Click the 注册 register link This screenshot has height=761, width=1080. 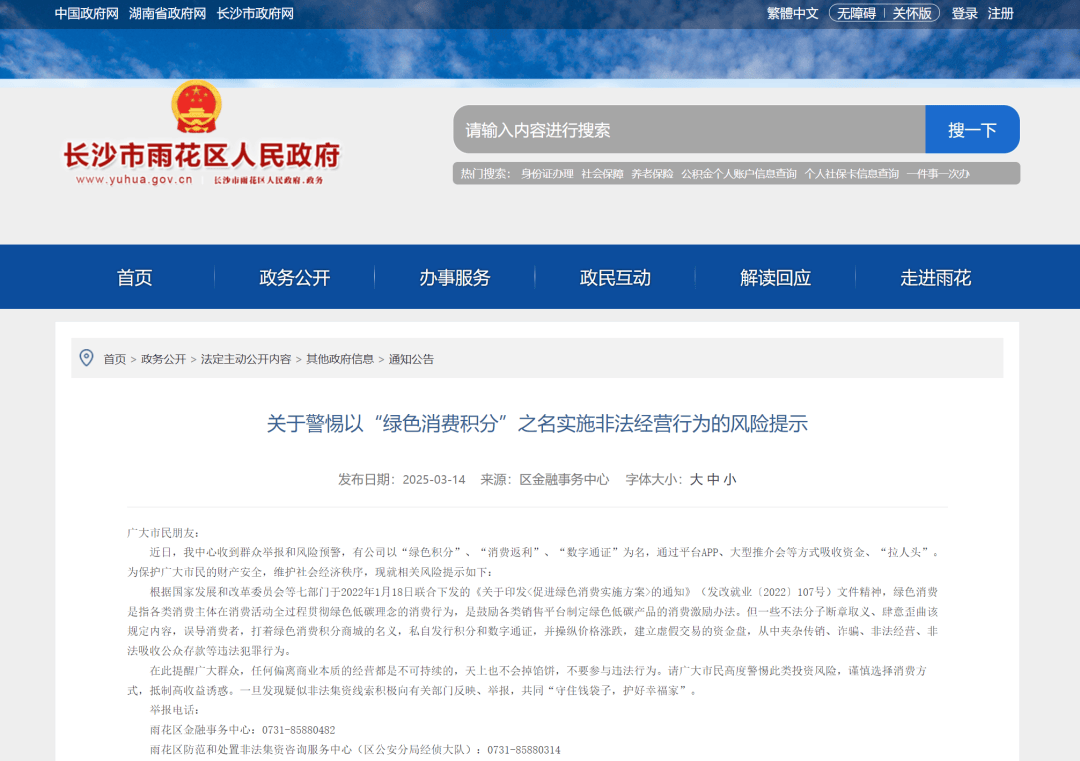tap(1000, 13)
